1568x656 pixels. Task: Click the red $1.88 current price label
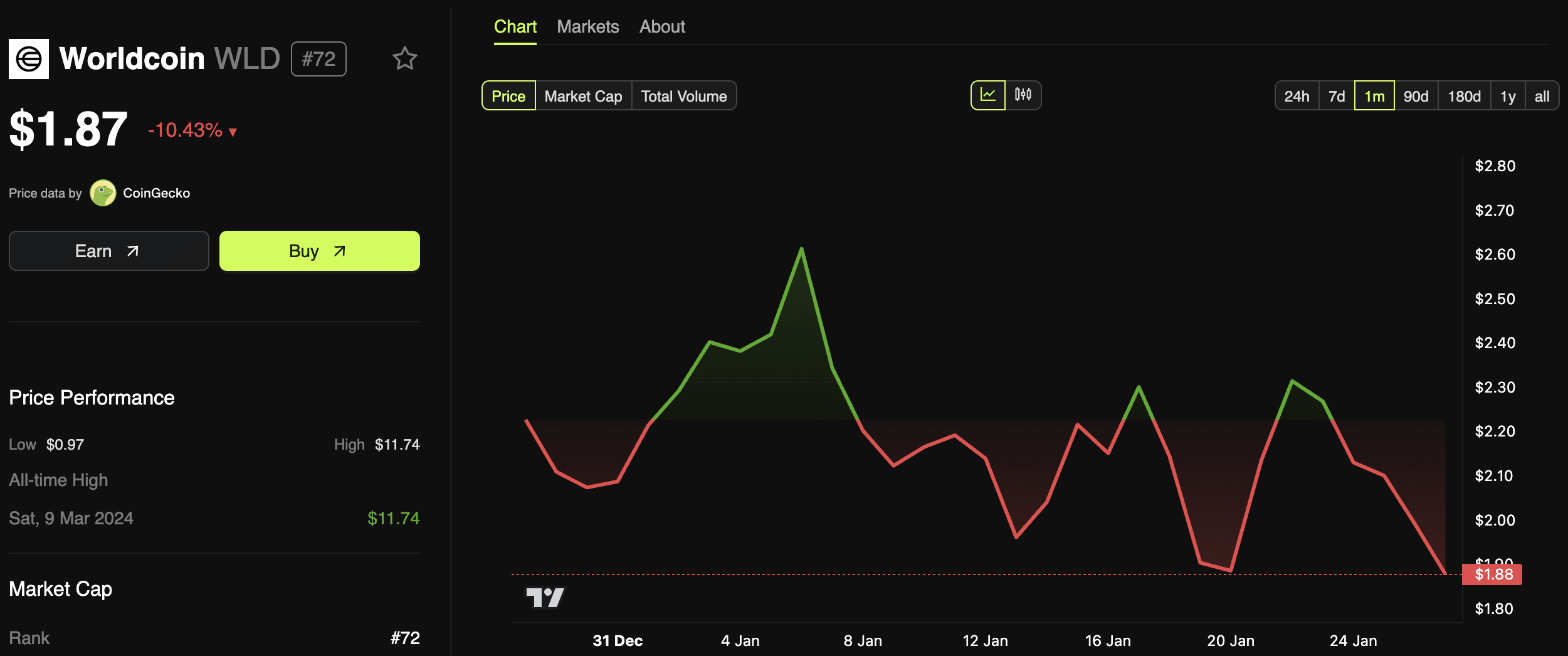pyautogui.click(x=1492, y=574)
